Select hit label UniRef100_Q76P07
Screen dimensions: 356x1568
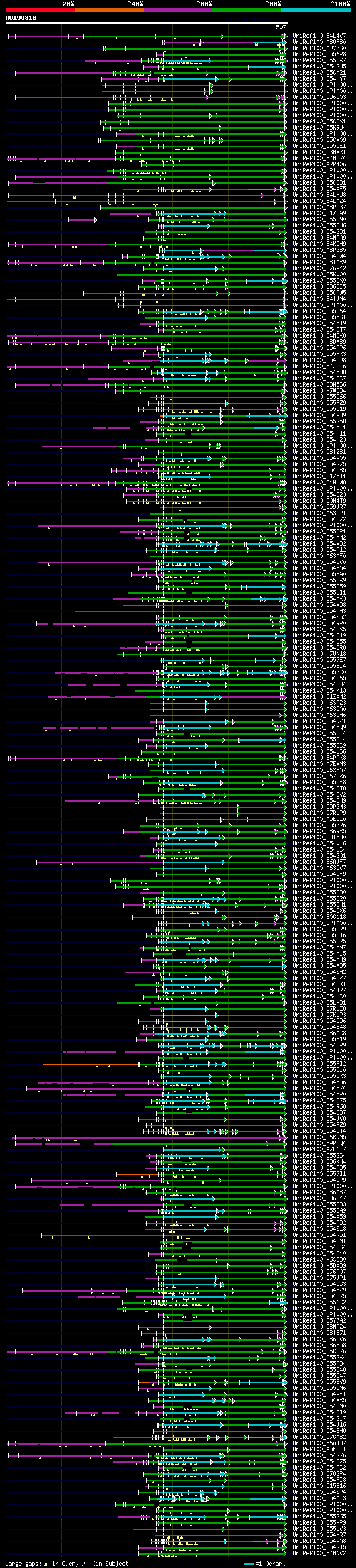coord(319,1272)
